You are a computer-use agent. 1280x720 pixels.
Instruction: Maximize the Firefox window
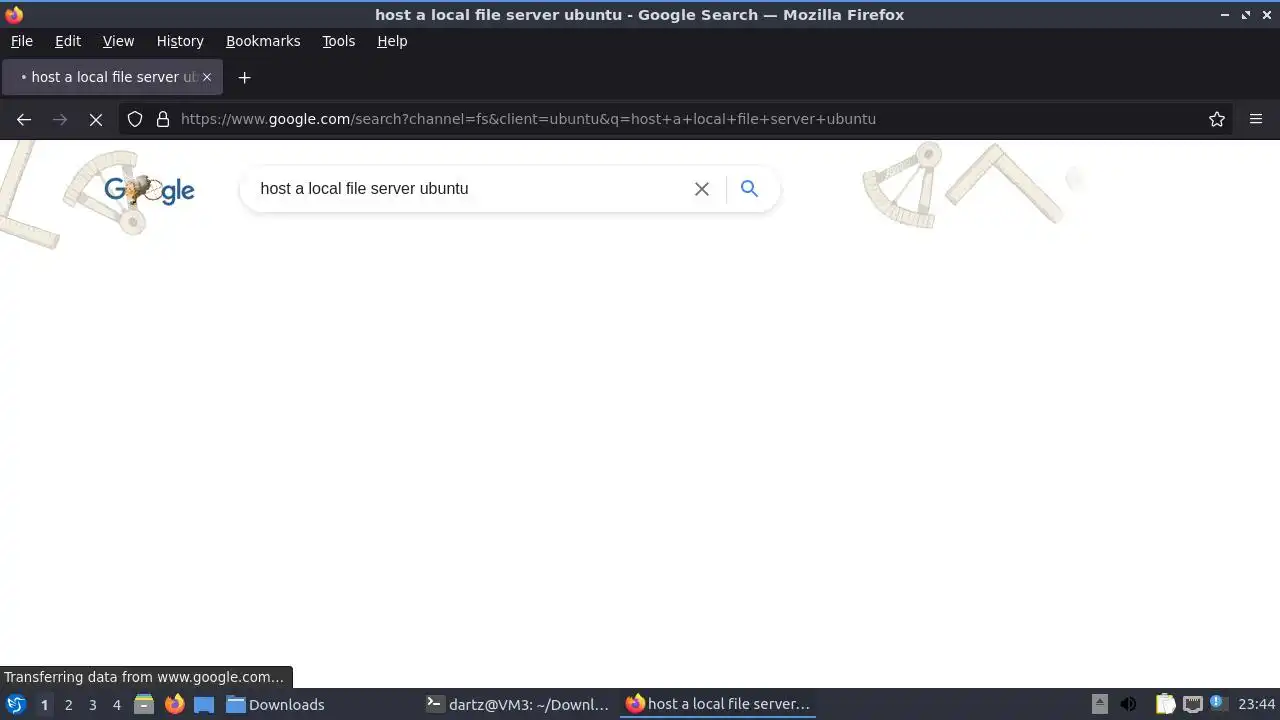point(1246,15)
